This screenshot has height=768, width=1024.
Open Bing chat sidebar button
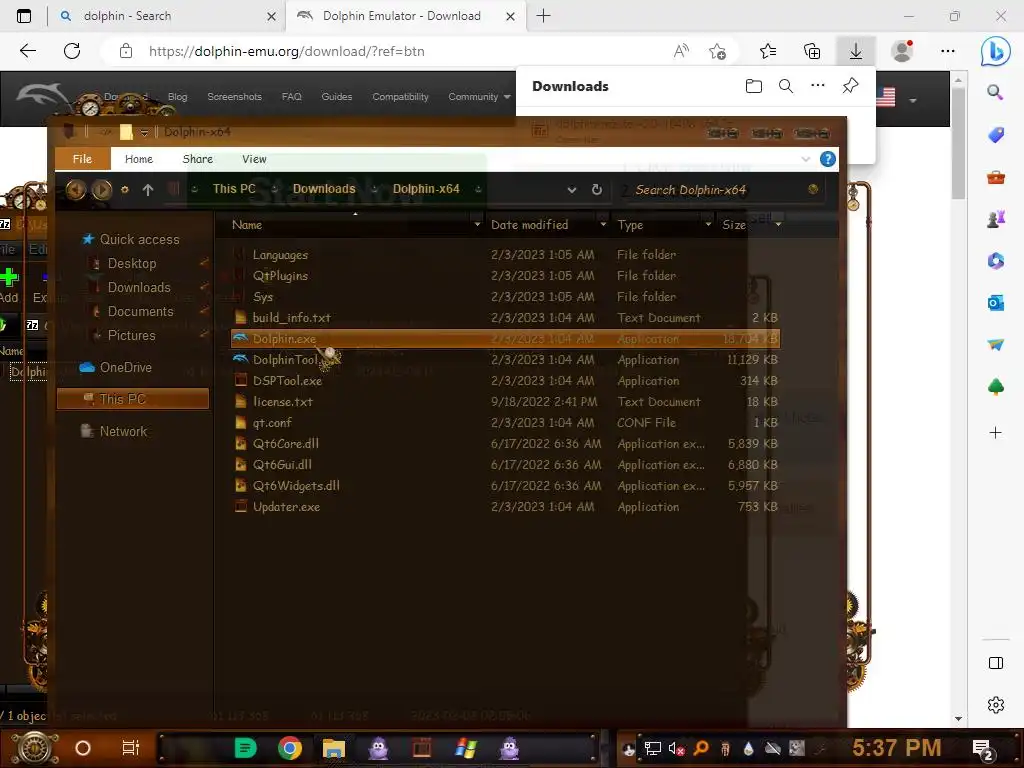point(995,51)
